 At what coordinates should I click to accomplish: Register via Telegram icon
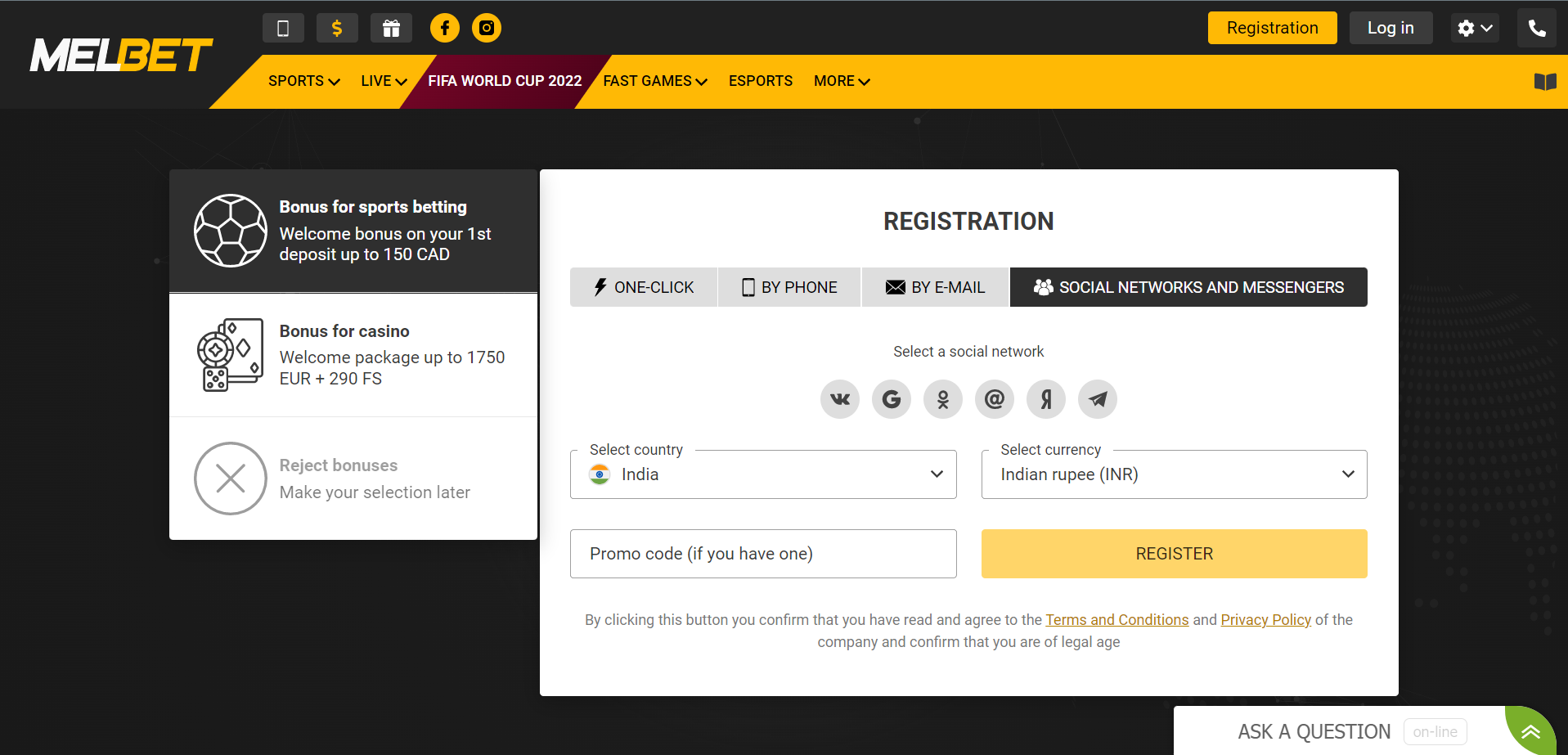coord(1098,399)
